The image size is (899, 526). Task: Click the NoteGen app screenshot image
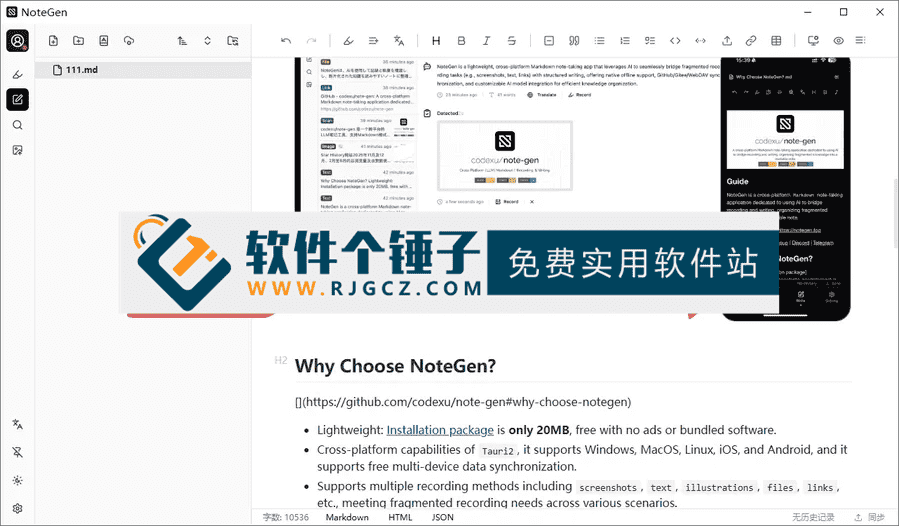572,188
